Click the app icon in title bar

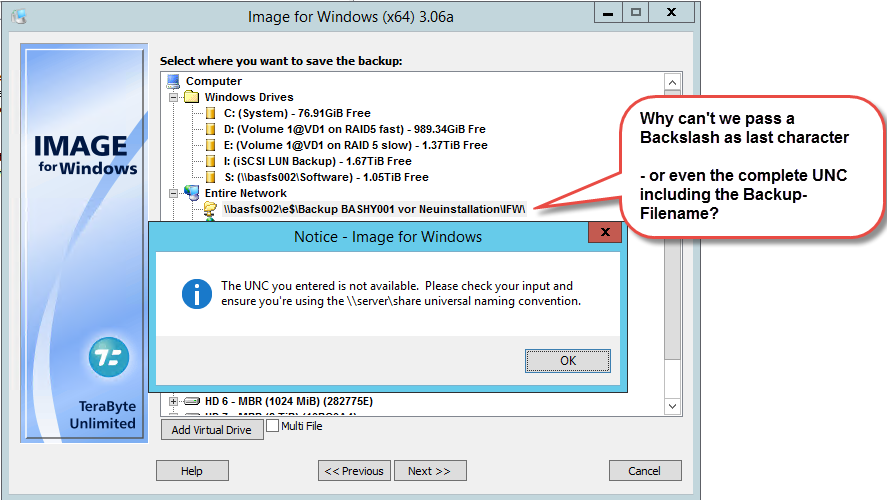click(19, 16)
